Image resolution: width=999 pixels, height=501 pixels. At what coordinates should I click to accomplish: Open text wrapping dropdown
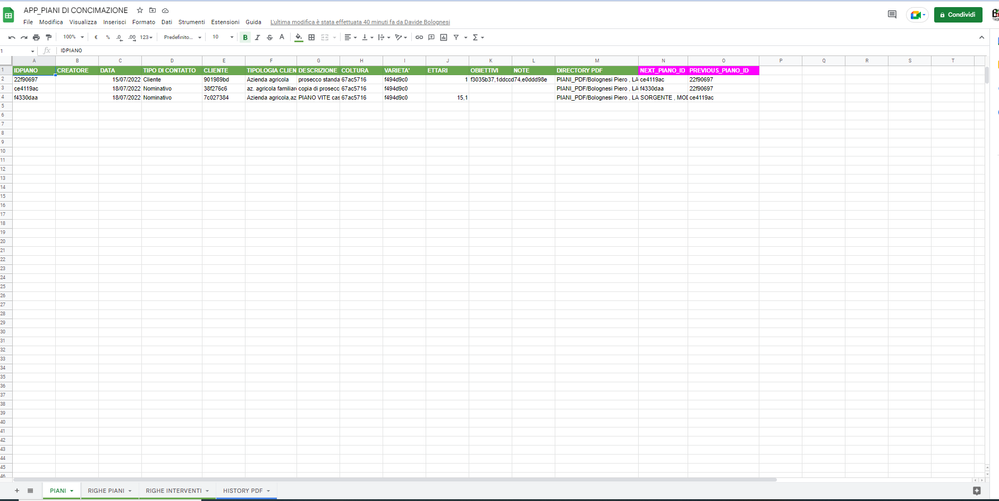pos(384,38)
